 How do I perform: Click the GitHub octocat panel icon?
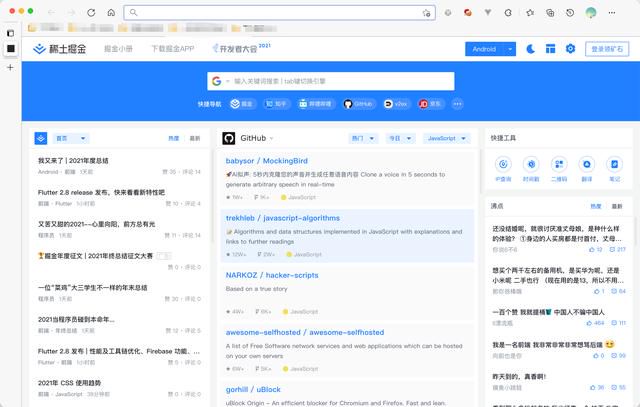(x=229, y=138)
